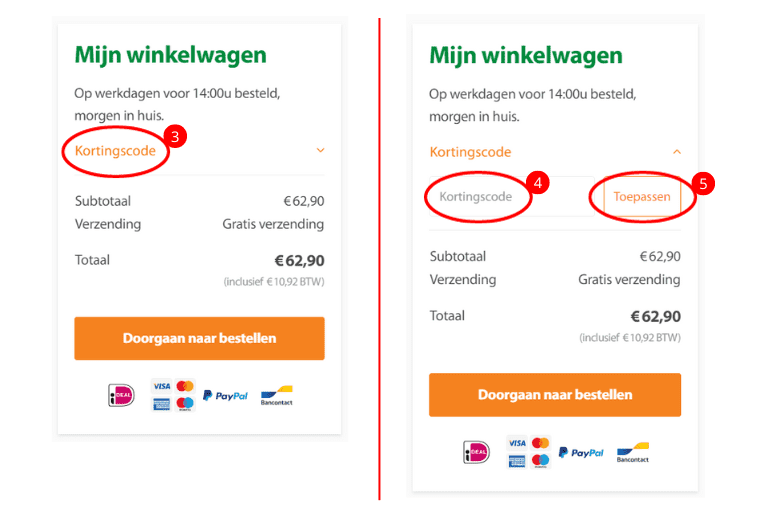Click the Bancontact logo in right cart

coord(633,452)
